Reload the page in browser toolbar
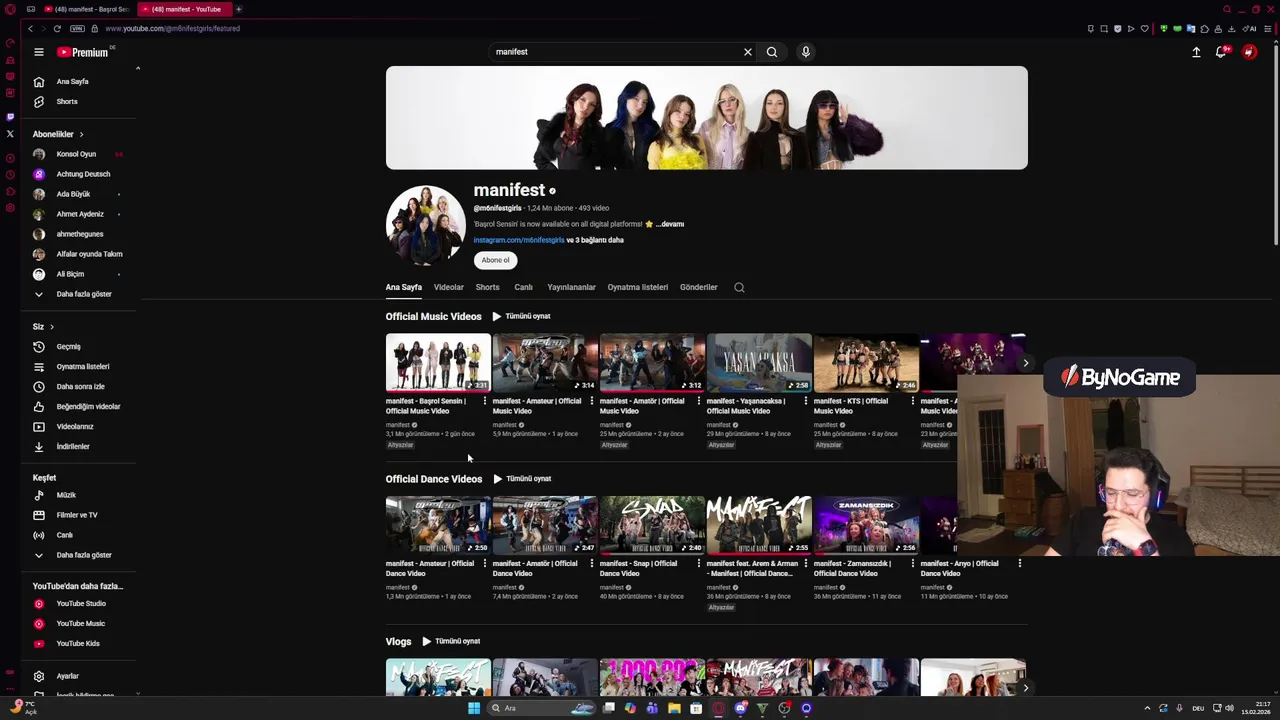 pos(57,28)
